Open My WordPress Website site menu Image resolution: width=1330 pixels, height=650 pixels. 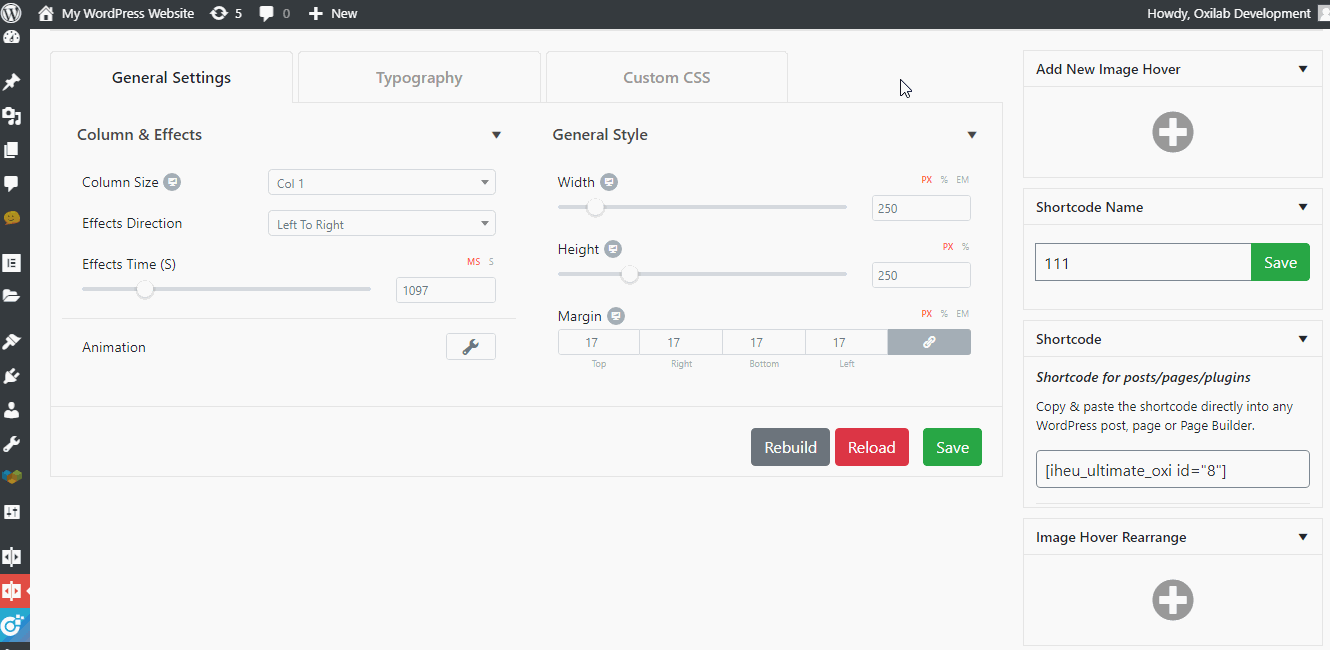tap(116, 13)
